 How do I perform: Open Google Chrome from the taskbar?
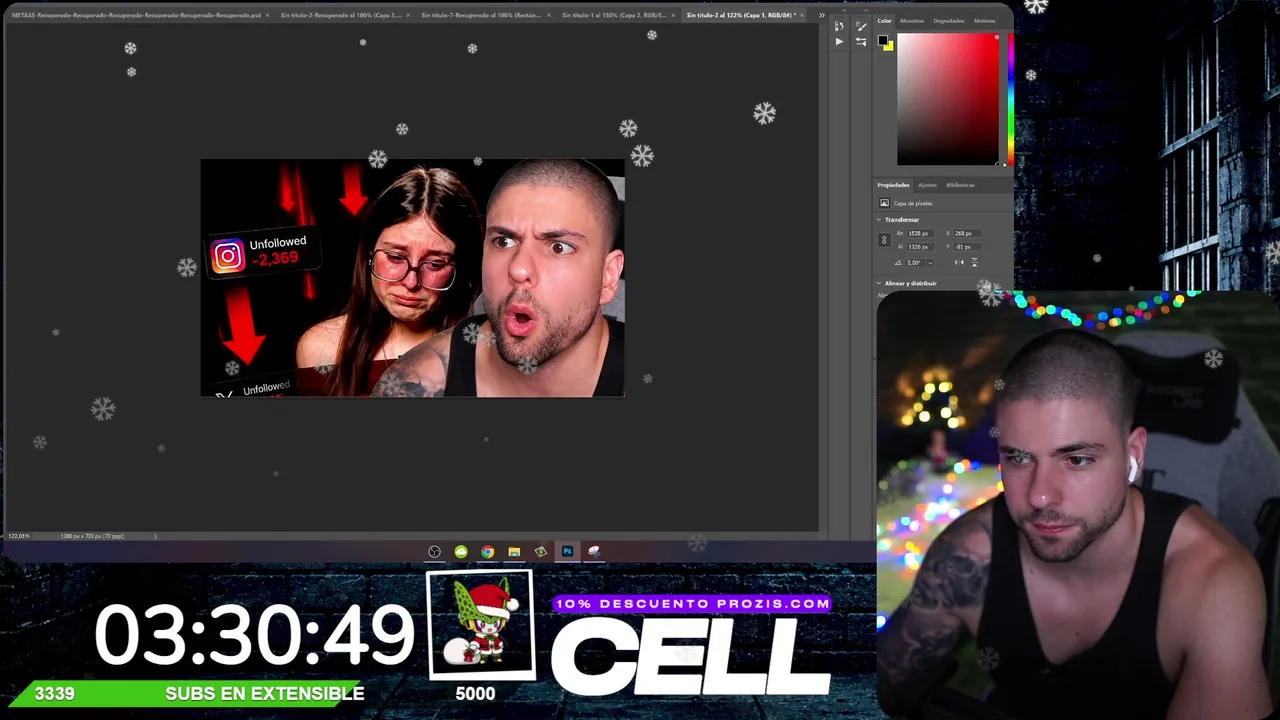tap(487, 551)
